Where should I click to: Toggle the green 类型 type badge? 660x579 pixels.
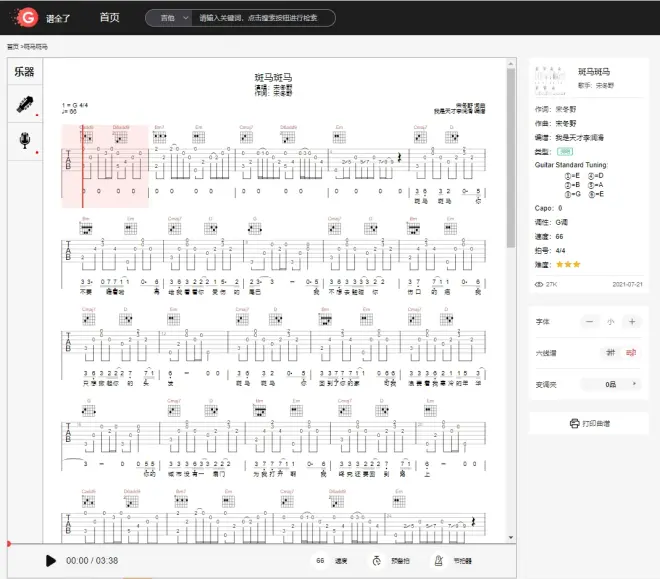tap(565, 151)
